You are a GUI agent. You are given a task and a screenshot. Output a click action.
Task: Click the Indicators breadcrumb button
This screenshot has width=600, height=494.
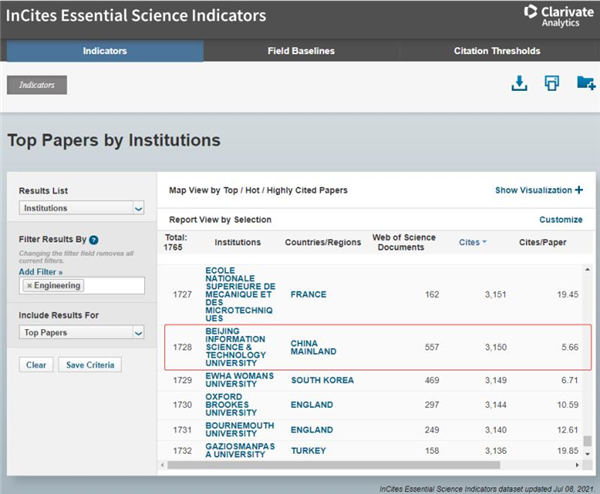37,85
